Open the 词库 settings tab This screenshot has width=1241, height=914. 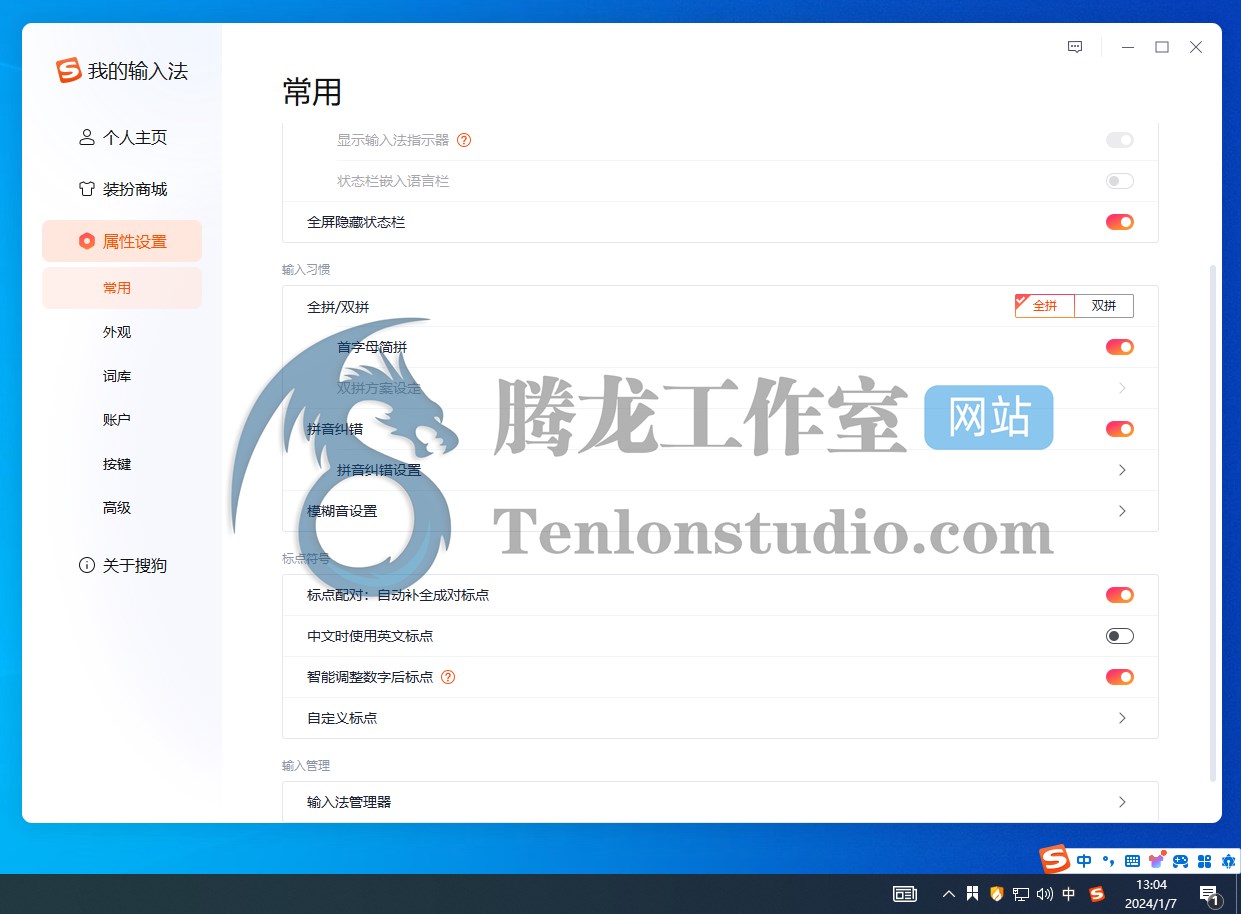tap(117, 376)
